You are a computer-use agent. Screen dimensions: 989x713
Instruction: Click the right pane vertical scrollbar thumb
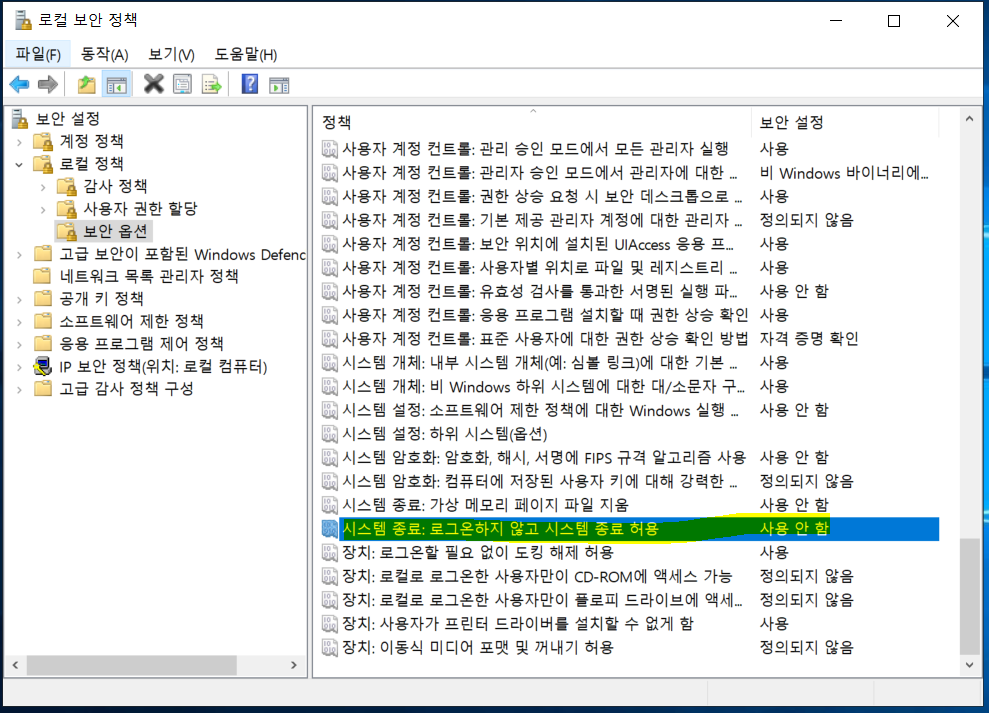click(969, 596)
